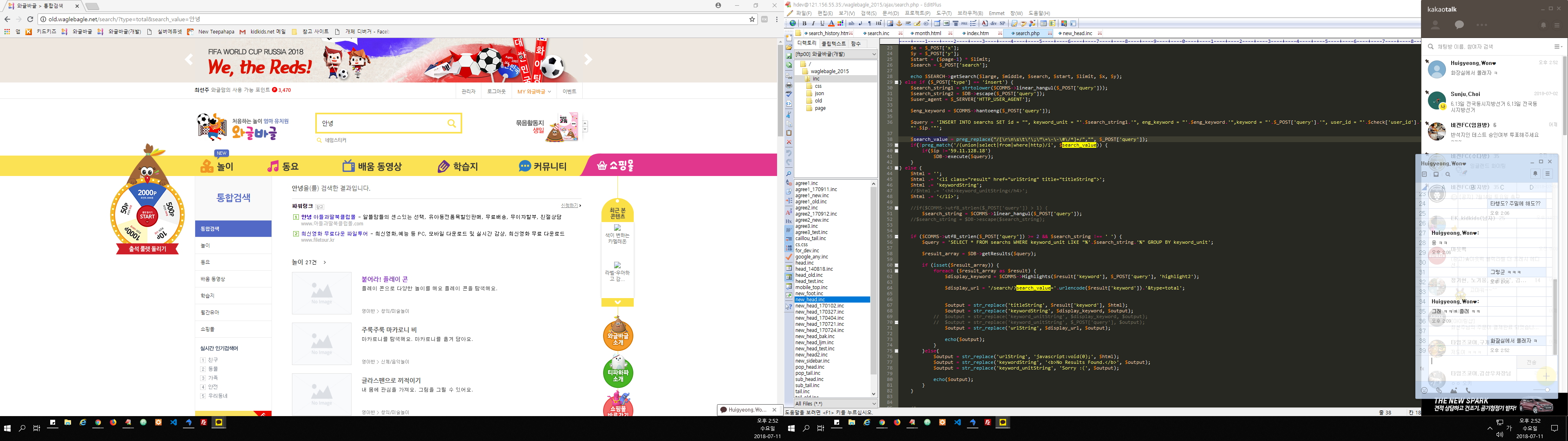
Task: Open the 'All Files (*.*)' filter dropdown
Action: 836,403
